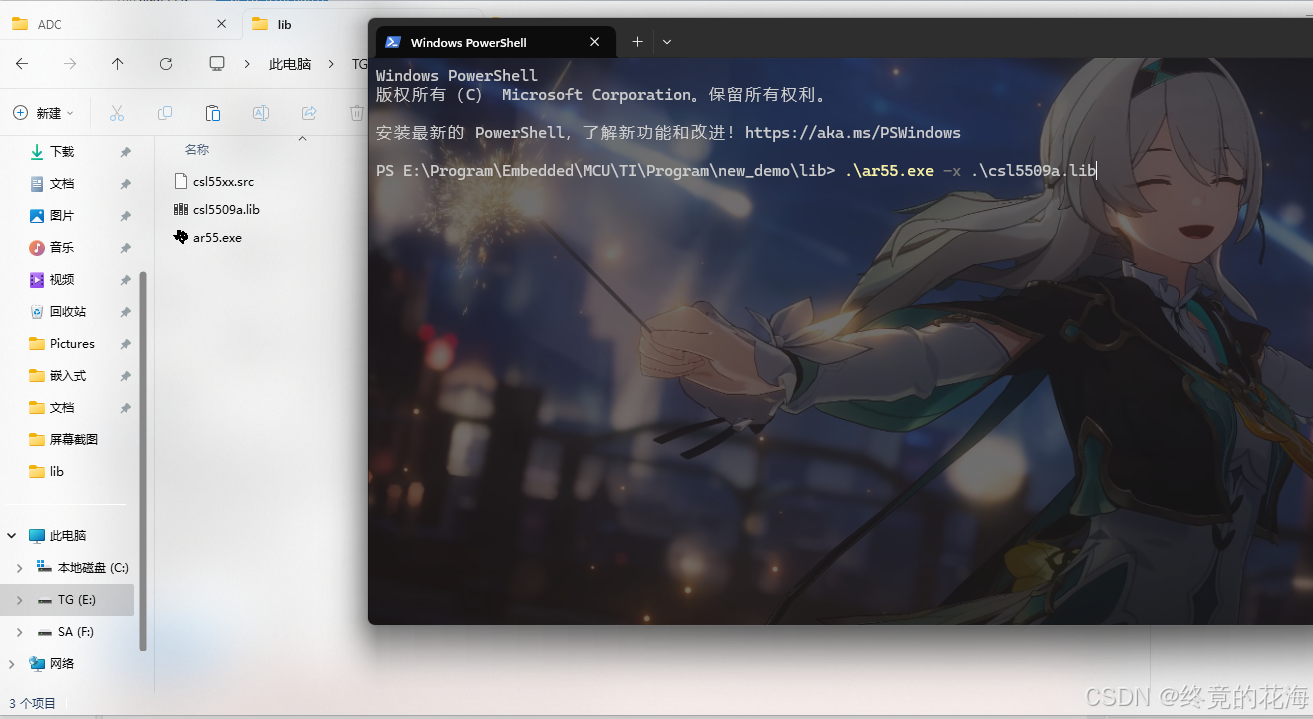This screenshot has width=1313, height=719.
Task: Click the monitor icon in address bar
Action: pos(217,63)
